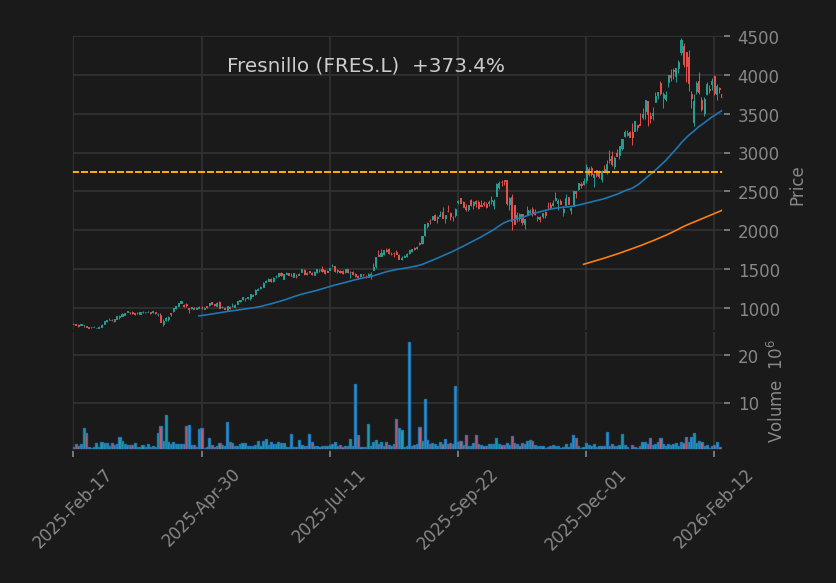
Task: Click the start of the blue moving average line
Action: [x=200, y=316]
